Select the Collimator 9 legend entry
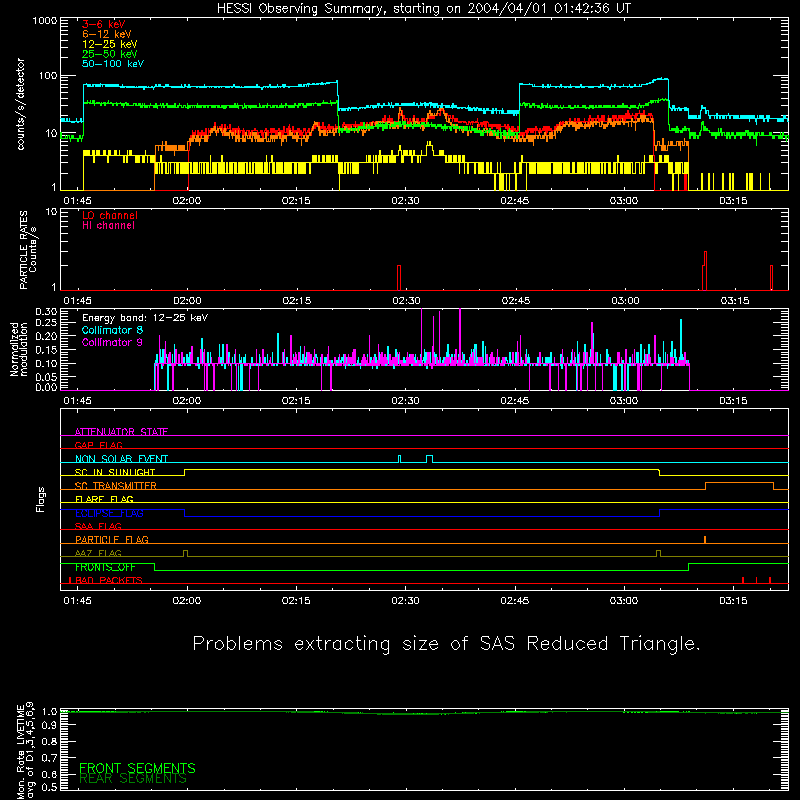The image size is (800, 800). tap(112, 342)
